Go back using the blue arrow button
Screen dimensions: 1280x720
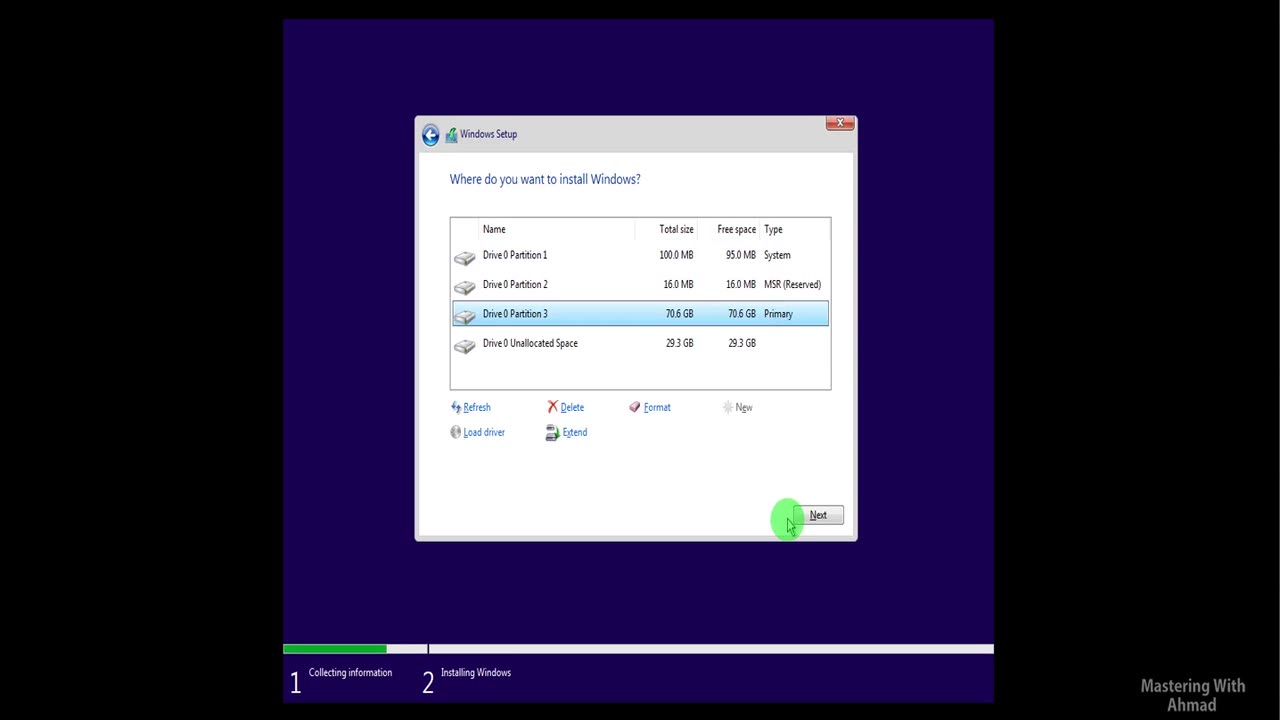(430, 135)
